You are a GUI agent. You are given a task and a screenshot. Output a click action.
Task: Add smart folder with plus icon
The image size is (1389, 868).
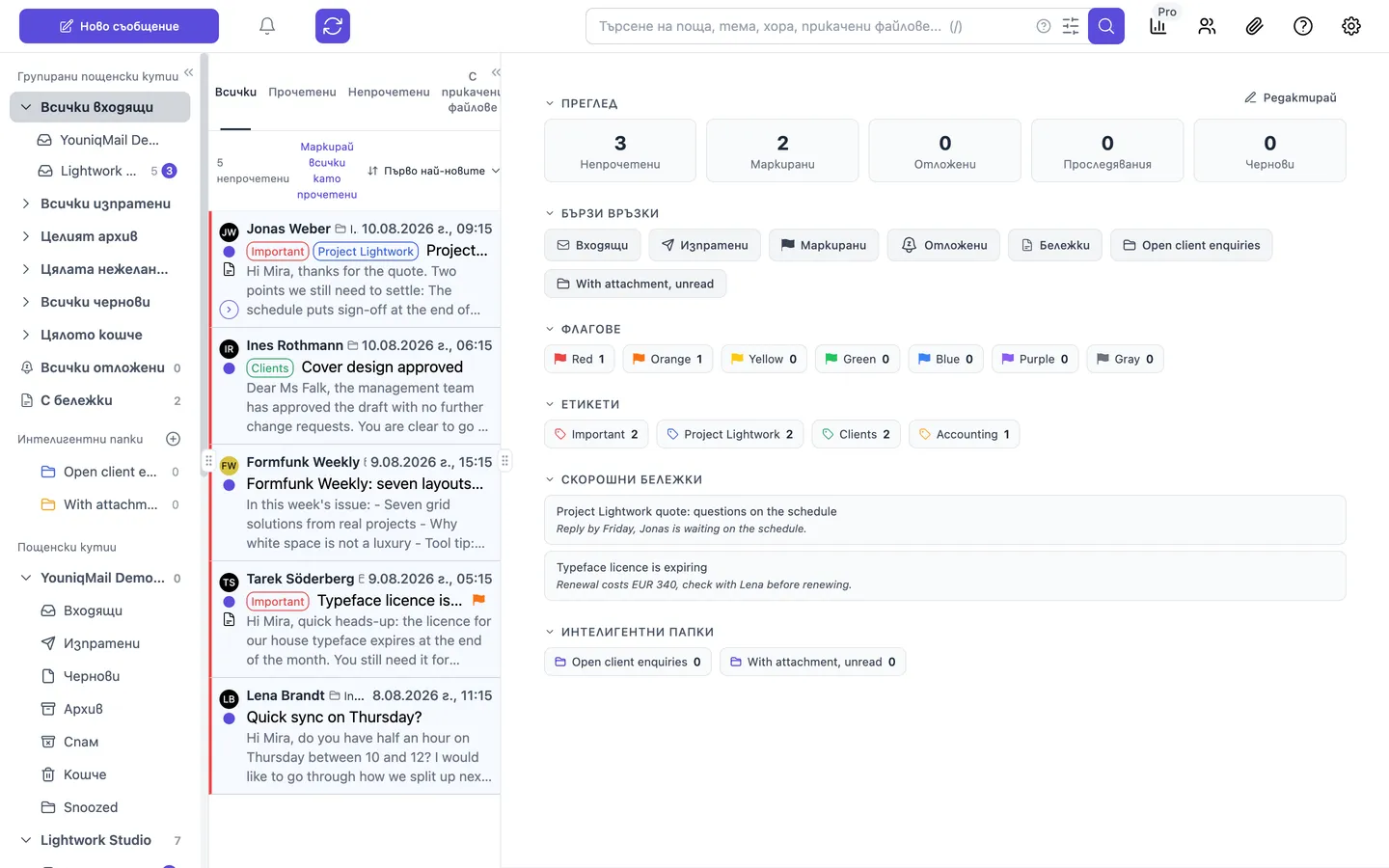(x=174, y=439)
